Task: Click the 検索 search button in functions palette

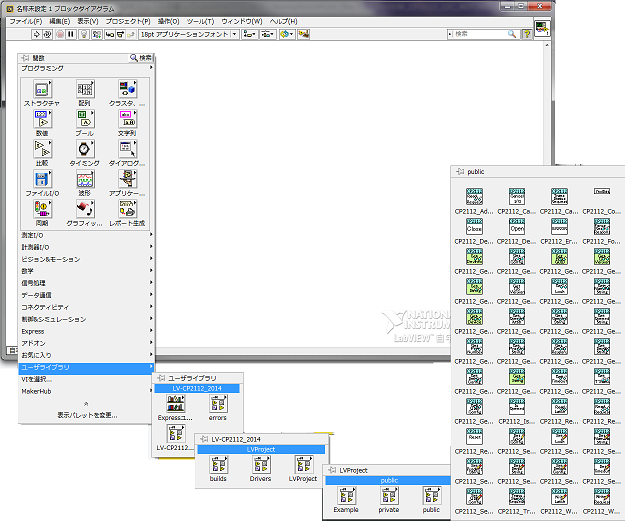Action: 141,58
